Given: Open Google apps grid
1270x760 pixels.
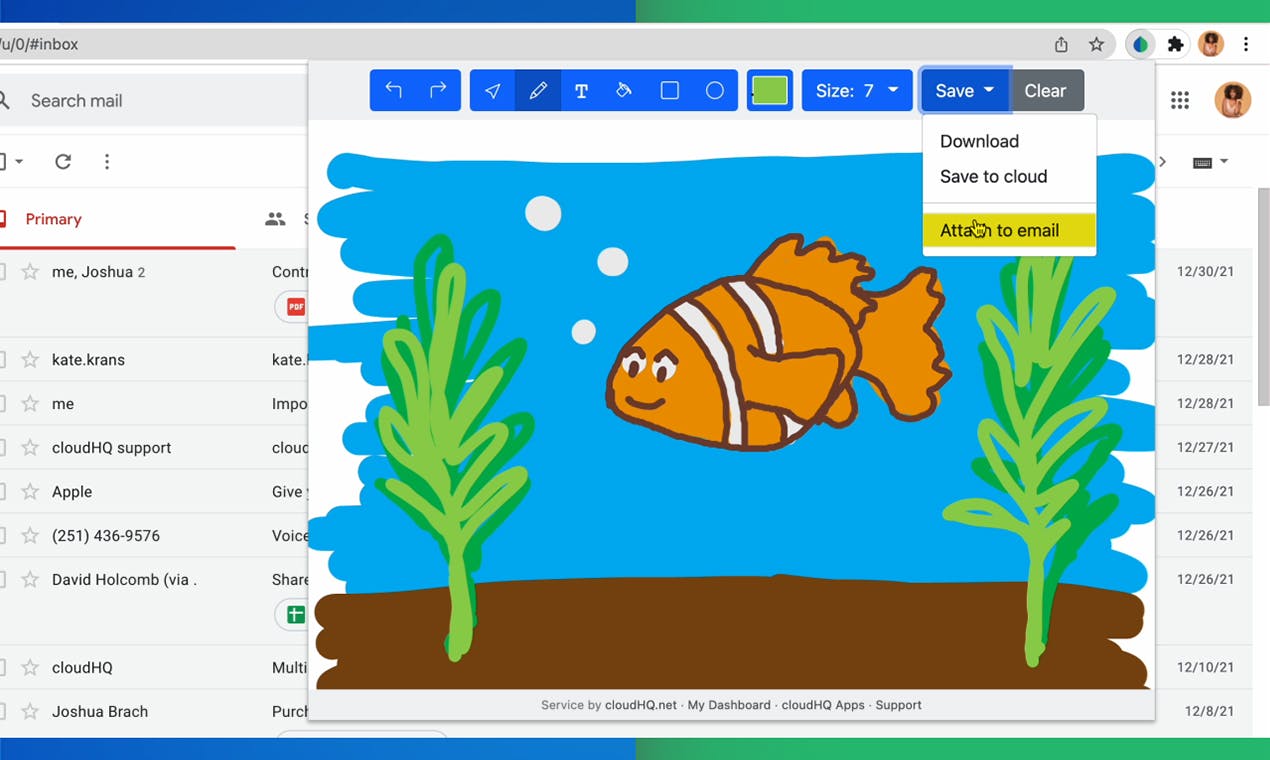Looking at the screenshot, I should coord(1180,100).
